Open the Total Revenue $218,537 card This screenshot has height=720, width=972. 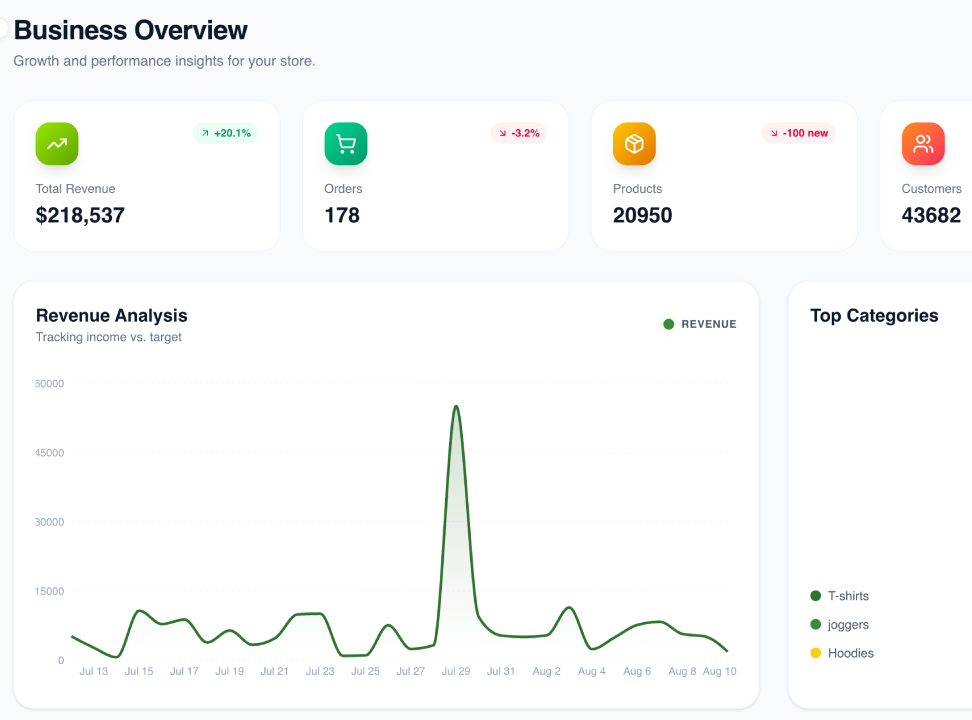tap(147, 176)
